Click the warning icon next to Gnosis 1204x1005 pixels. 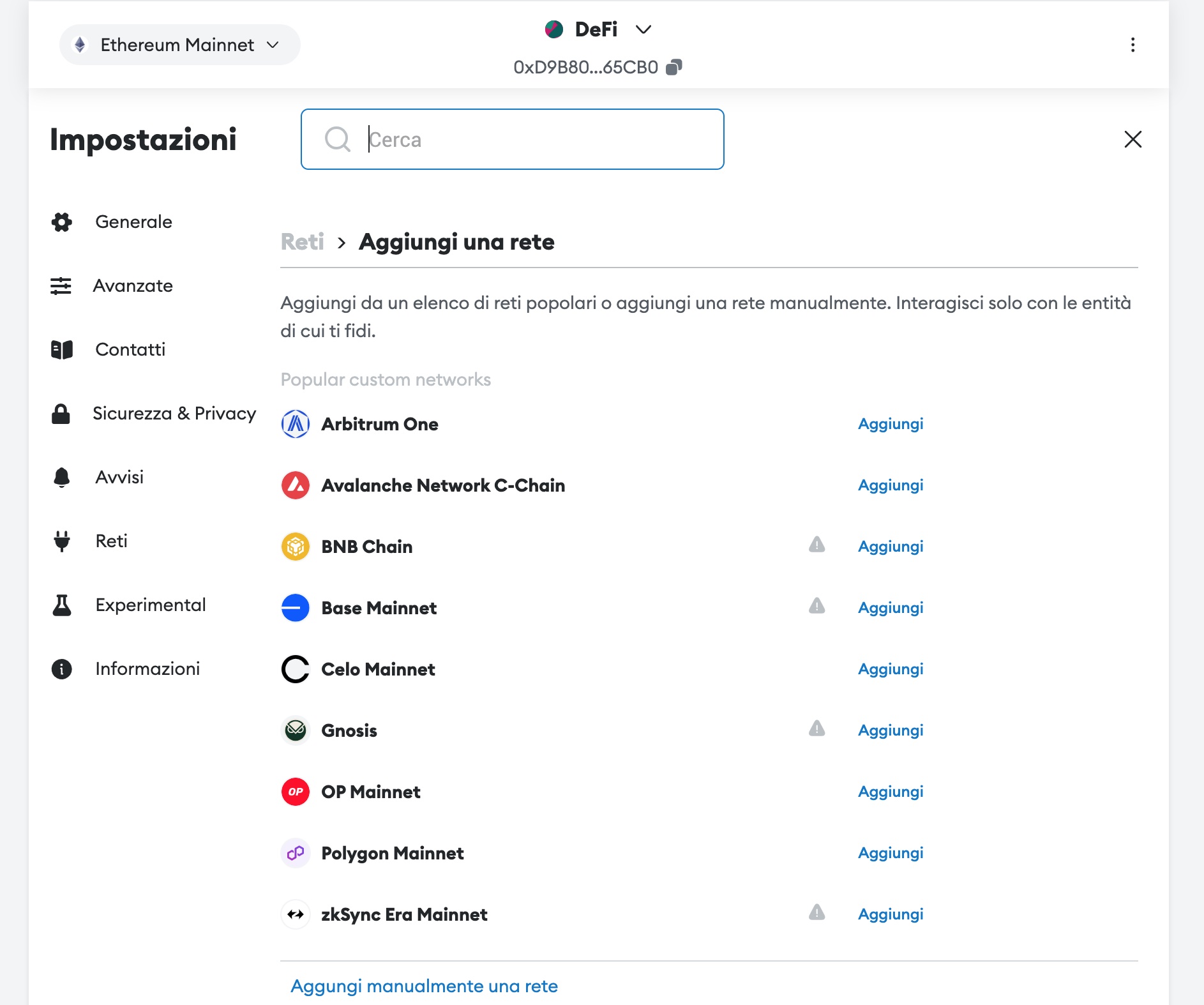(816, 729)
